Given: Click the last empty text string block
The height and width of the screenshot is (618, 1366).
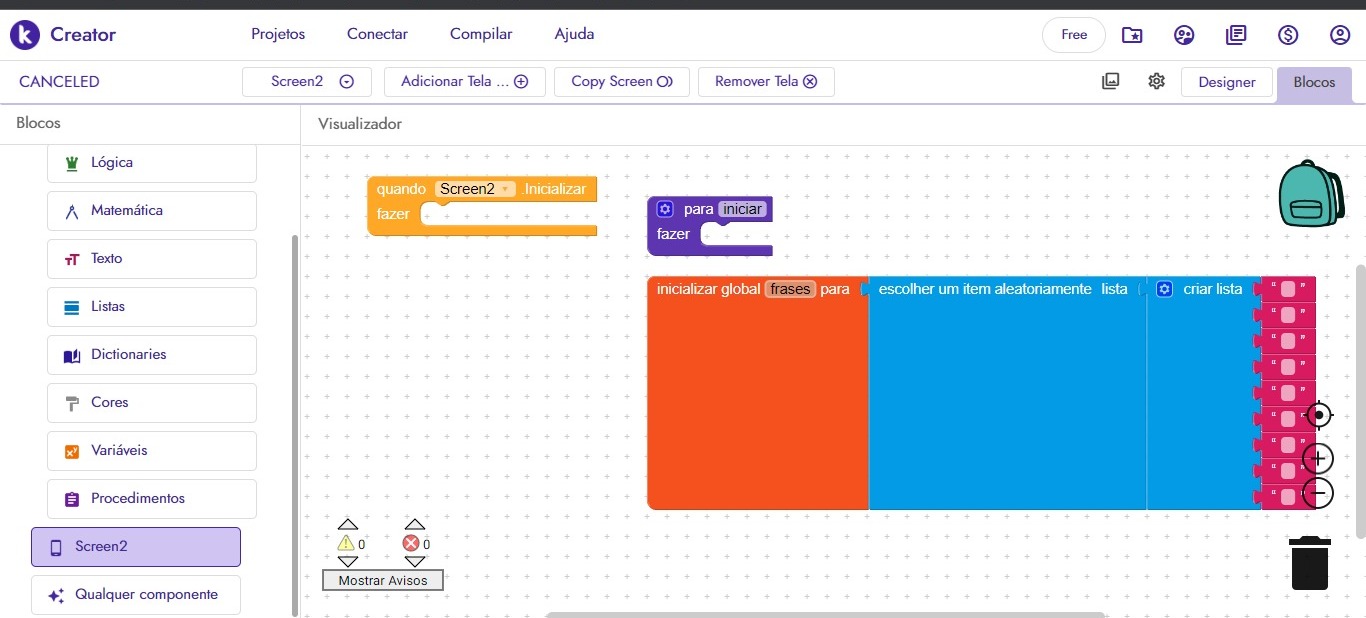Looking at the screenshot, I should coord(1288,496).
